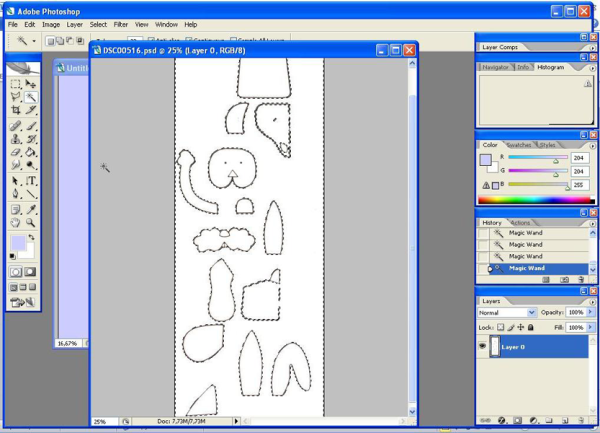
Task: Toggle lock all icon in Layers panel
Action: (x=530, y=327)
